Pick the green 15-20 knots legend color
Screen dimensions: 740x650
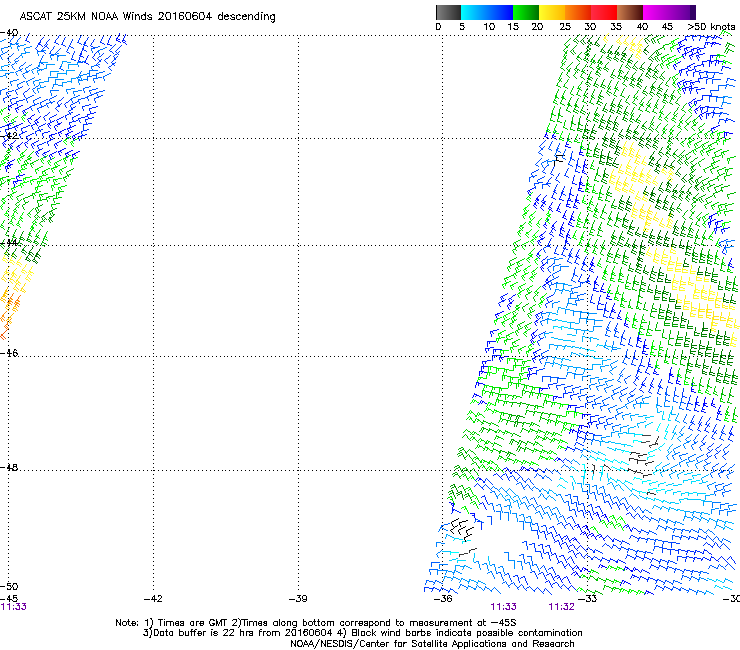526,12
